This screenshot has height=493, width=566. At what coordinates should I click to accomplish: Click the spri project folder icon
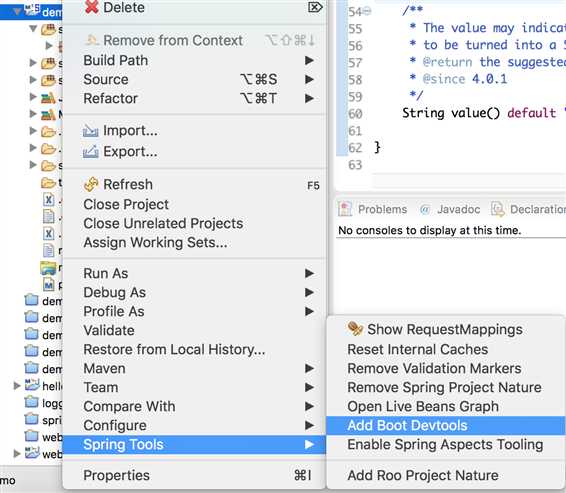tap(31, 419)
